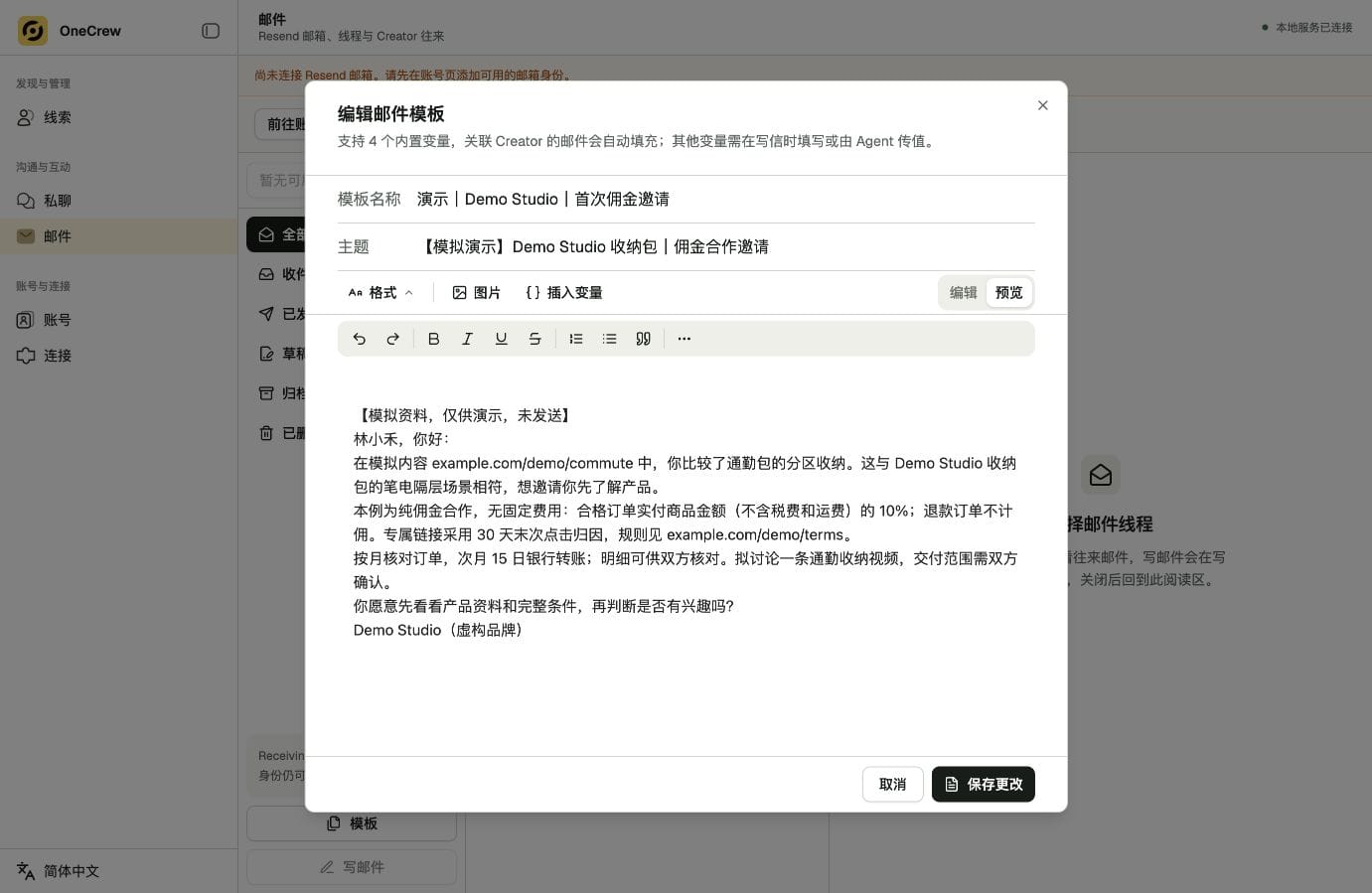Edit the 模板名称 template name field
This screenshot has height=893, width=1372.
pyautogui.click(x=725, y=199)
